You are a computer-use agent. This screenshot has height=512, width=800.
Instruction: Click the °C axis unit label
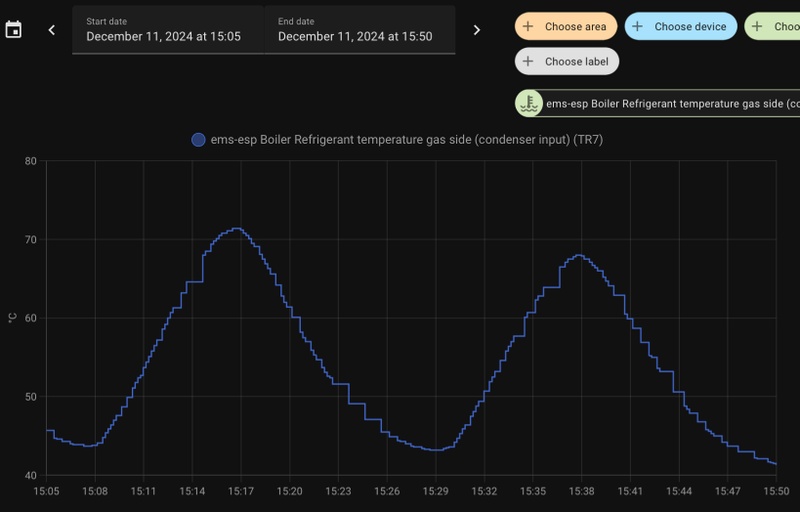[12, 318]
